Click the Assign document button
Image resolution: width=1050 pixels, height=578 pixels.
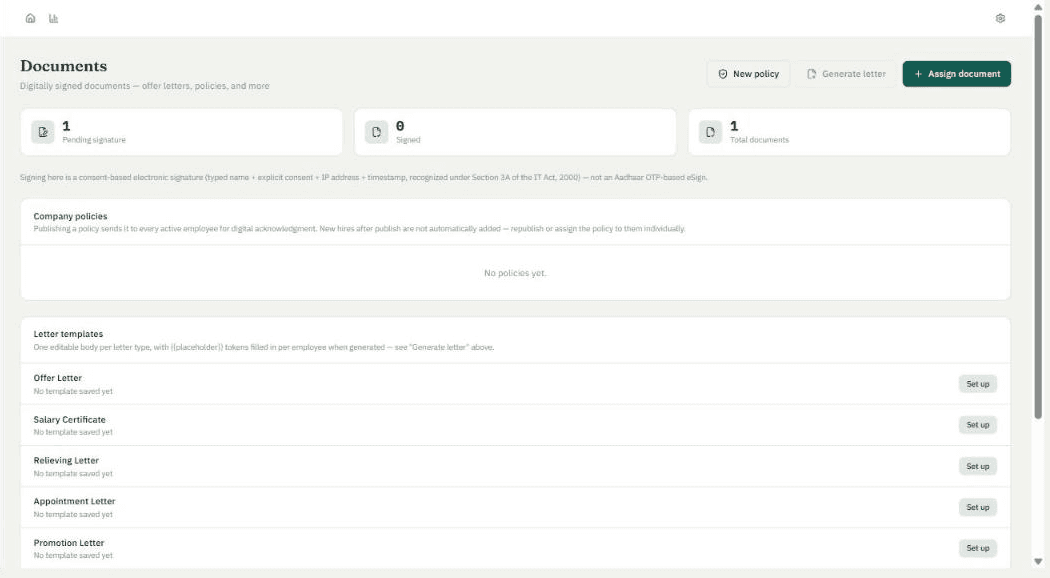[956, 74]
